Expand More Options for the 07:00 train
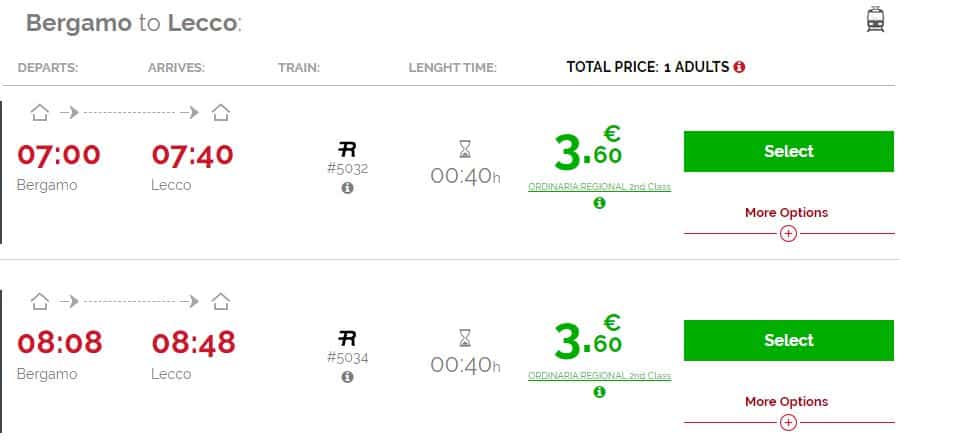The width and height of the screenshot is (959, 444). (x=786, y=212)
